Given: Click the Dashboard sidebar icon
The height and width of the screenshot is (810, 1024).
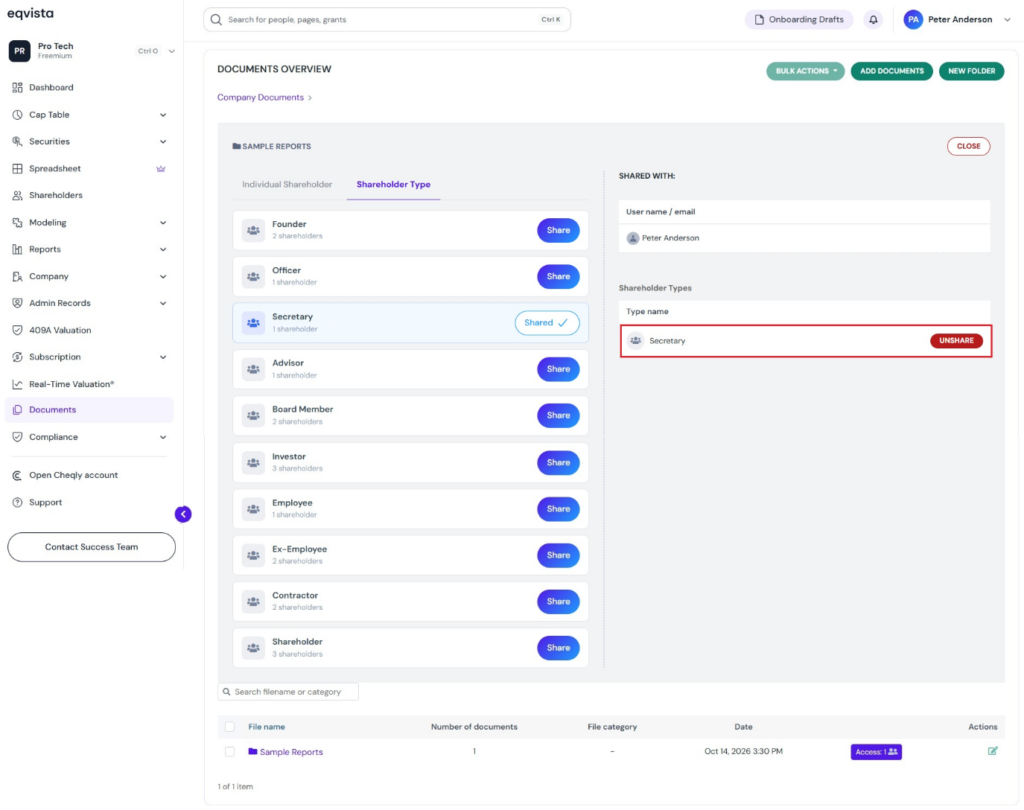Looking at the screenshot, I should click(x=18, y=88).
